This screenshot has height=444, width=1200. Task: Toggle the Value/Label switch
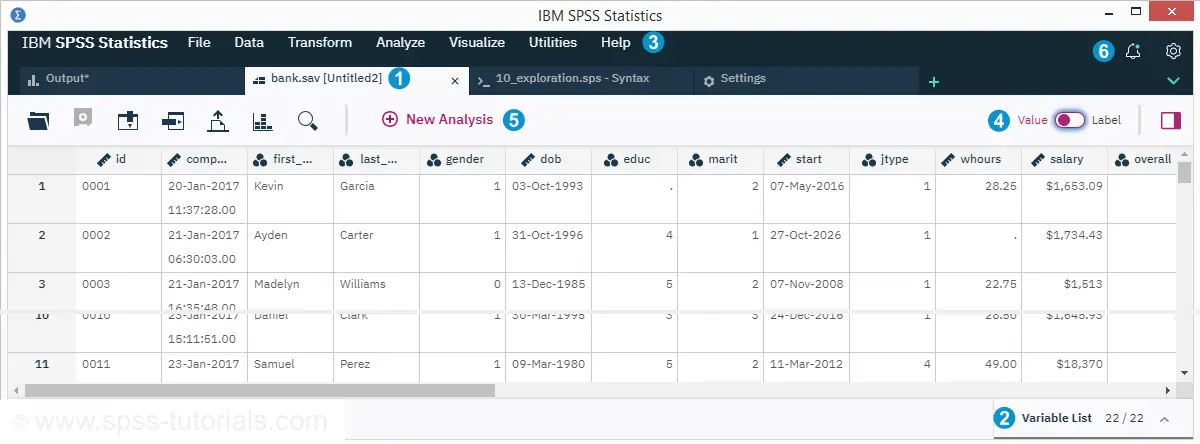1069,120
